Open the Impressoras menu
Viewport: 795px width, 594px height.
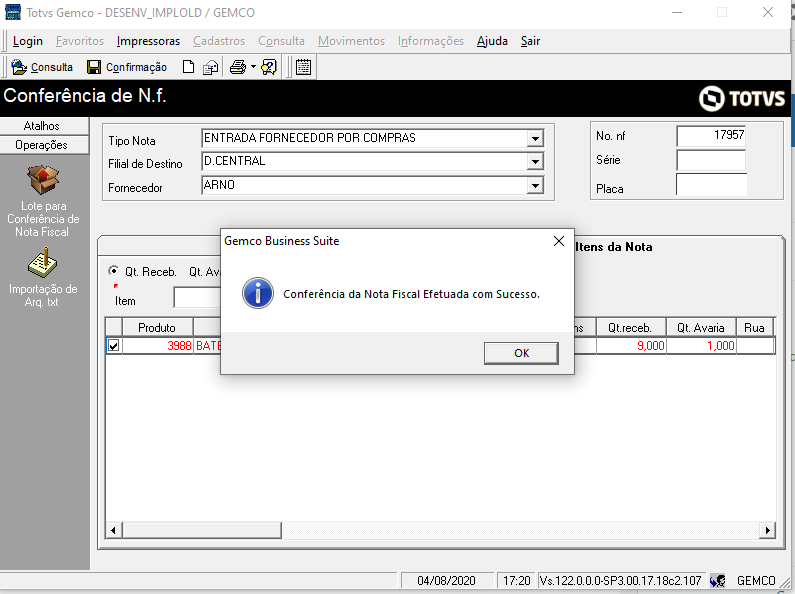click(148, 41)
